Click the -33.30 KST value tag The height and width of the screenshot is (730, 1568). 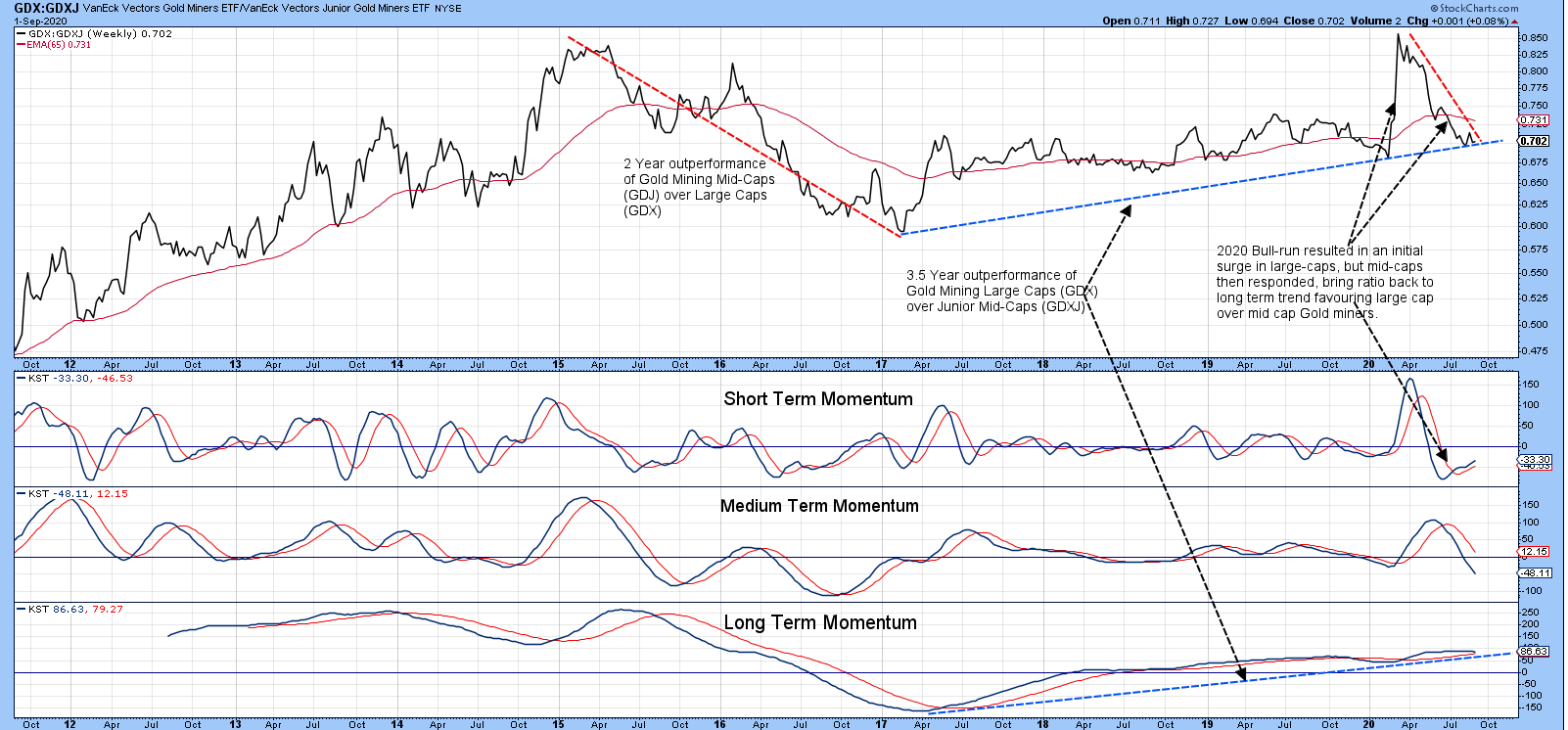click(x=1535, y=459)
